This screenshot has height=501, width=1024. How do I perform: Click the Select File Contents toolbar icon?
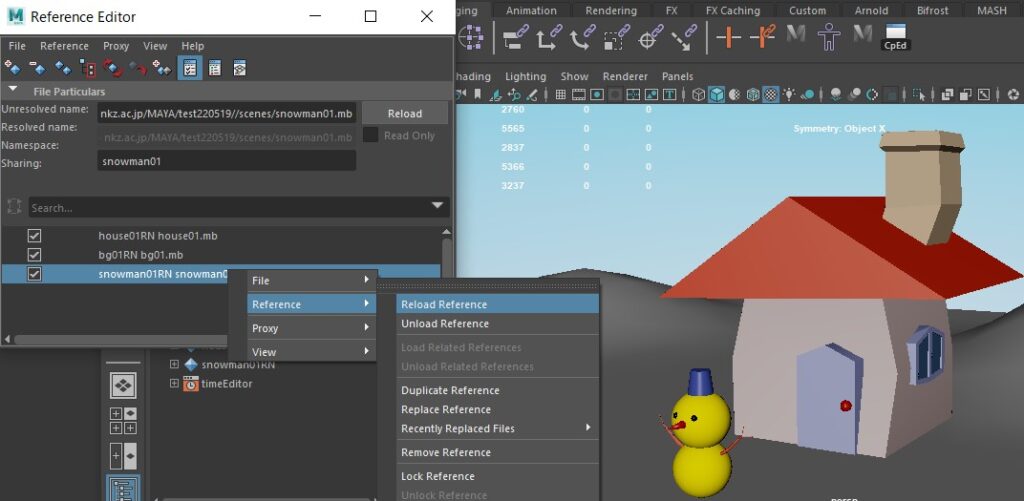tap(88, 67)
